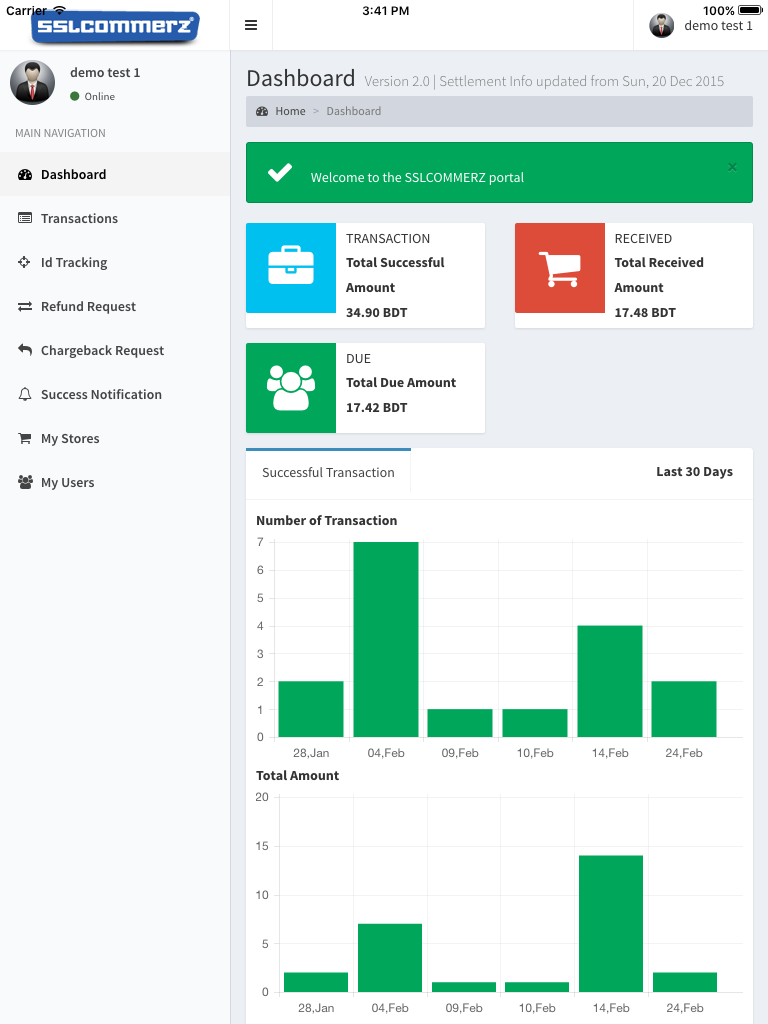Click the 04,Feb bar in Number of Transaction chart
Image resolution: width=768 pixels, height=1024 pixels.
tap(386, 639)
